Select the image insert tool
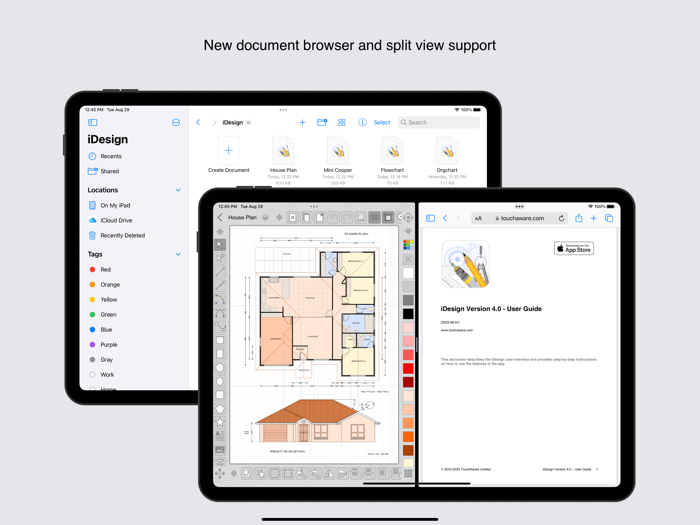The image size is (700, 525). pyautogui.click(x=220, y=449)
